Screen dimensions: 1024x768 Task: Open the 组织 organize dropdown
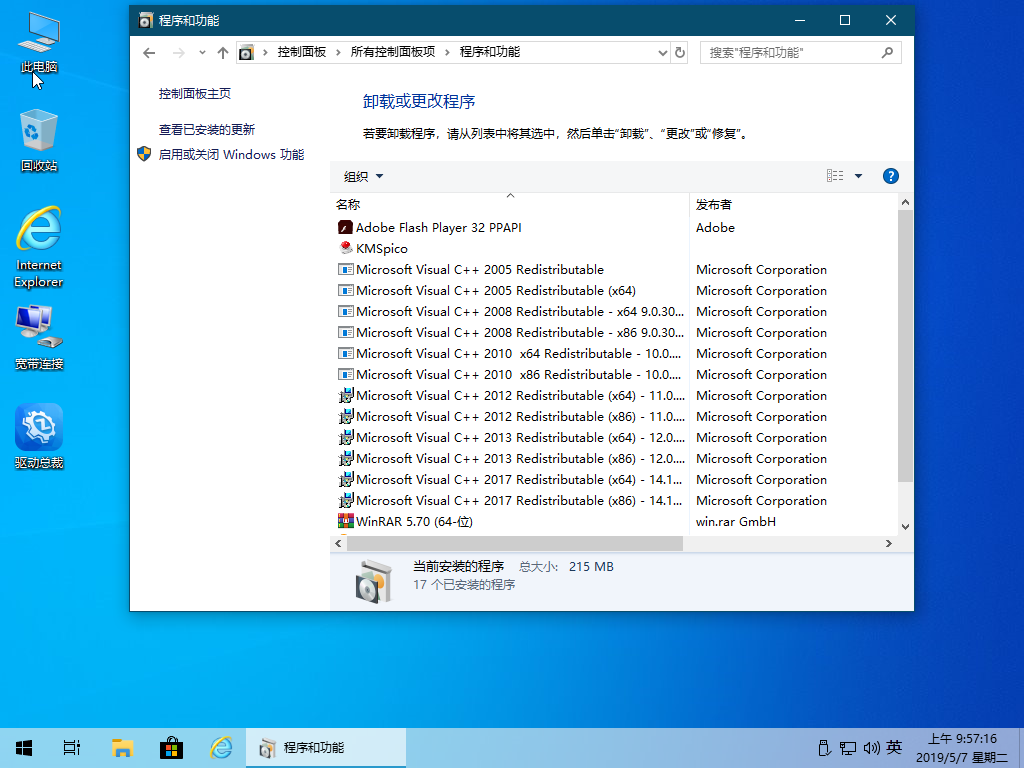click(363, 176)
